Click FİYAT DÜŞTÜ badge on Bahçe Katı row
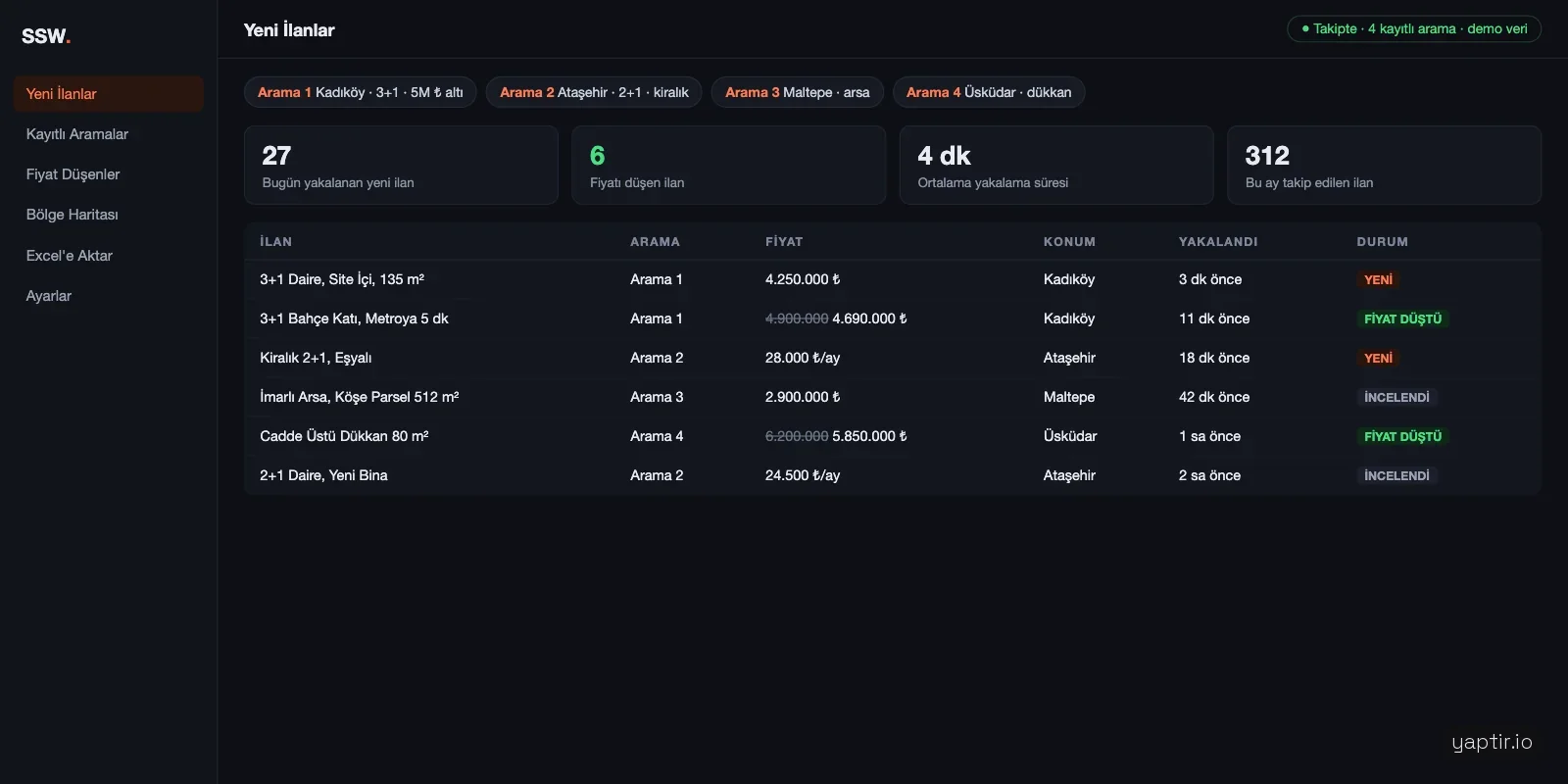 click(x=1402, y=318)
